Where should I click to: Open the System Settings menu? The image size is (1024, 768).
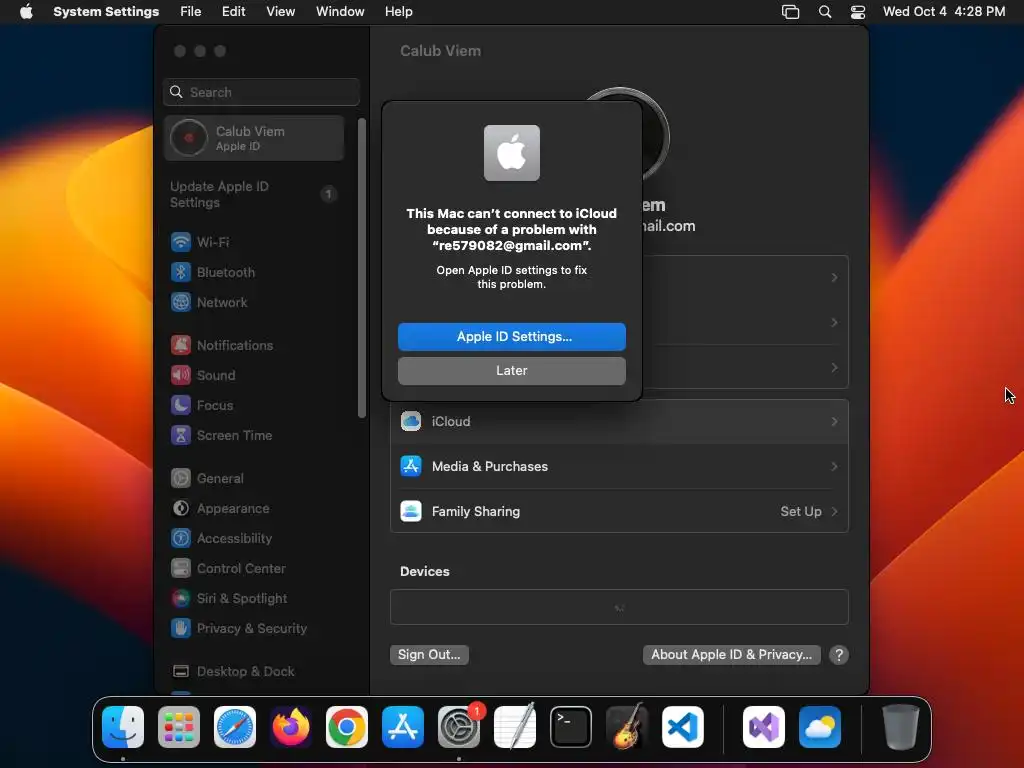point(106,12)
